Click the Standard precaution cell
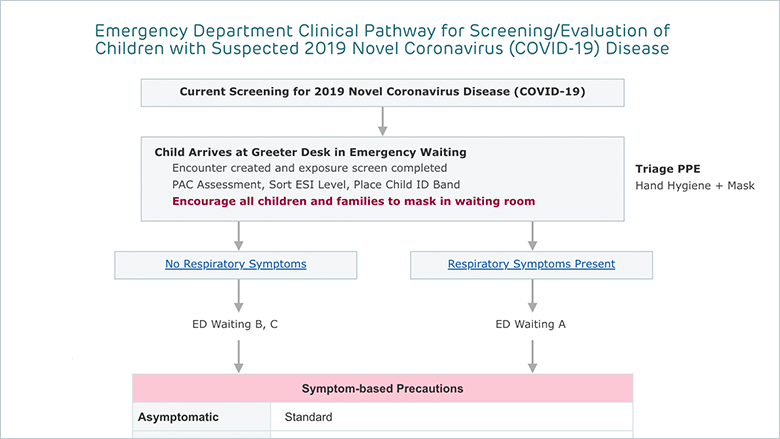Image resolution: width=780 pixels, height=439 pixels. click(308, 417)
